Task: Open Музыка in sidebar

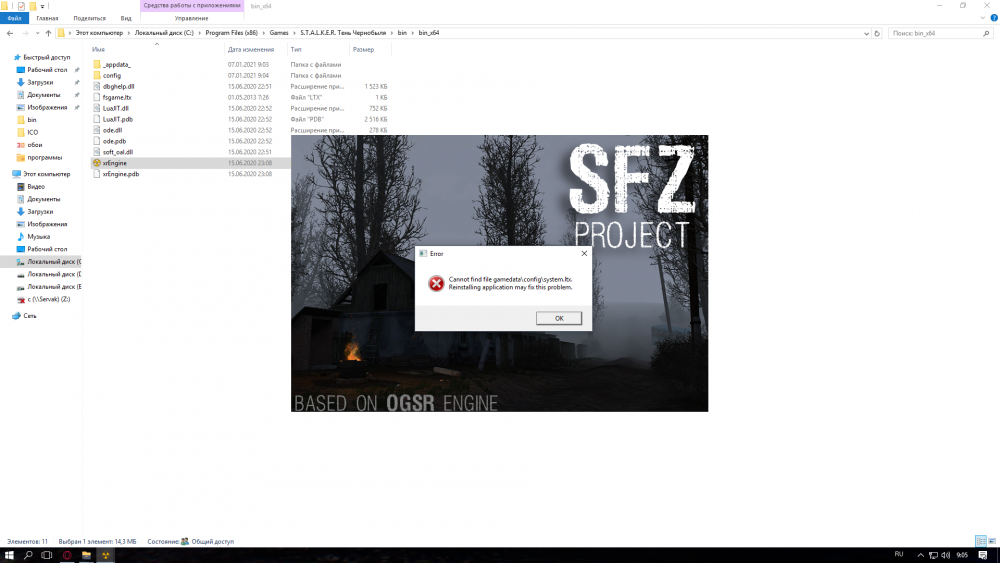Action: 38,237
